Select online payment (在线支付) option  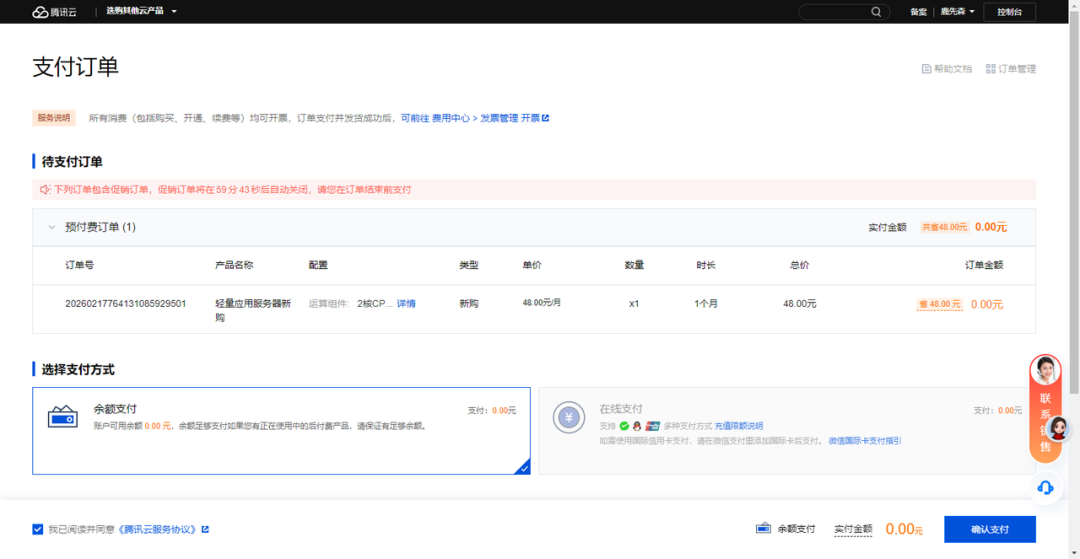coord(787,431)
